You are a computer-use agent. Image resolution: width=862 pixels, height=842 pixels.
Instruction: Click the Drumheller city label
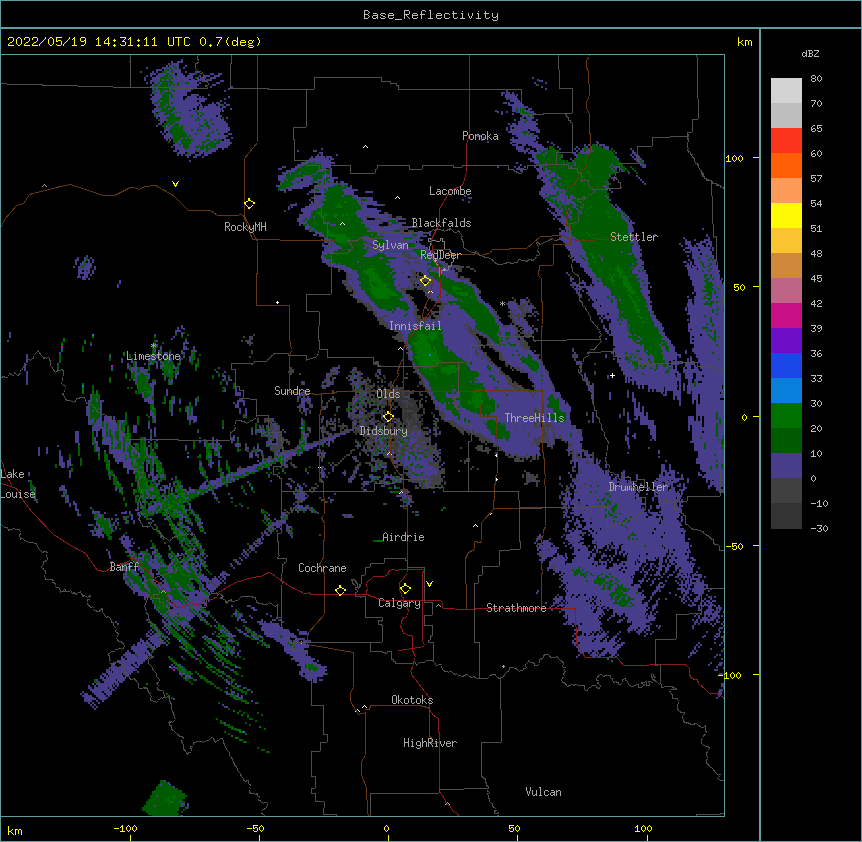638,487
